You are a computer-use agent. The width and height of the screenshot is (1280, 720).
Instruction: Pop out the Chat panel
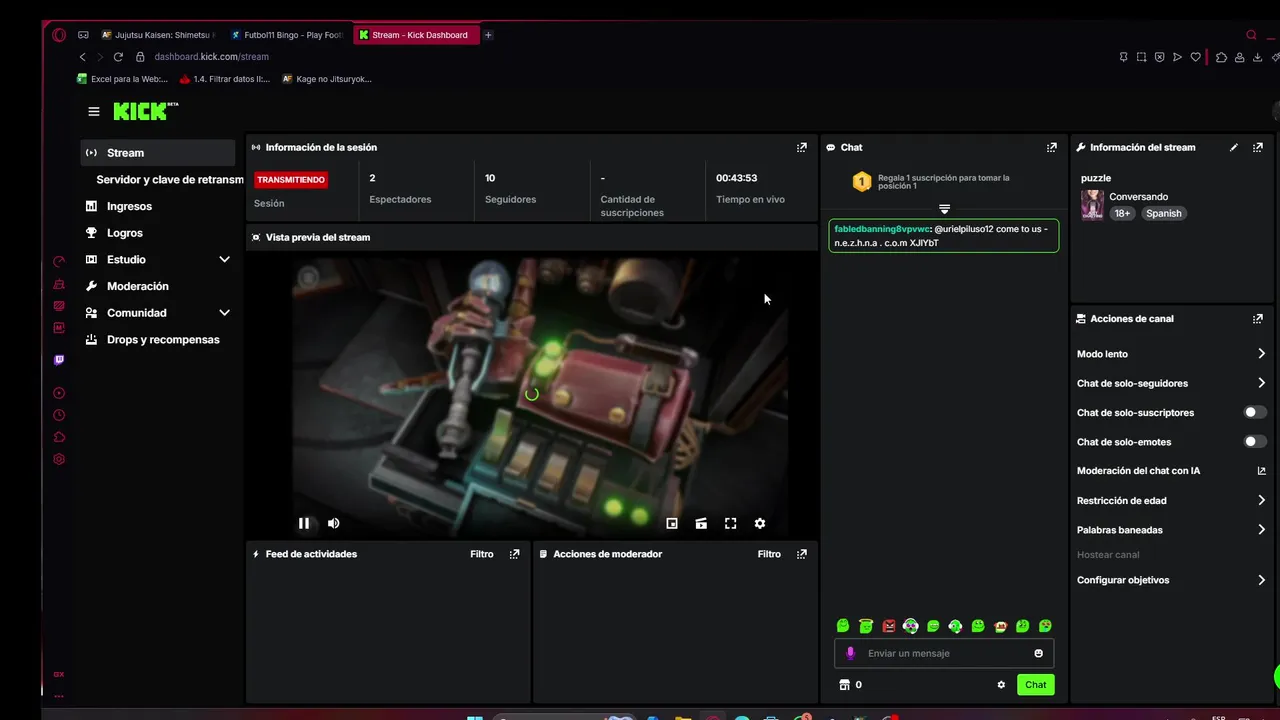click(x=1051, y=147)
